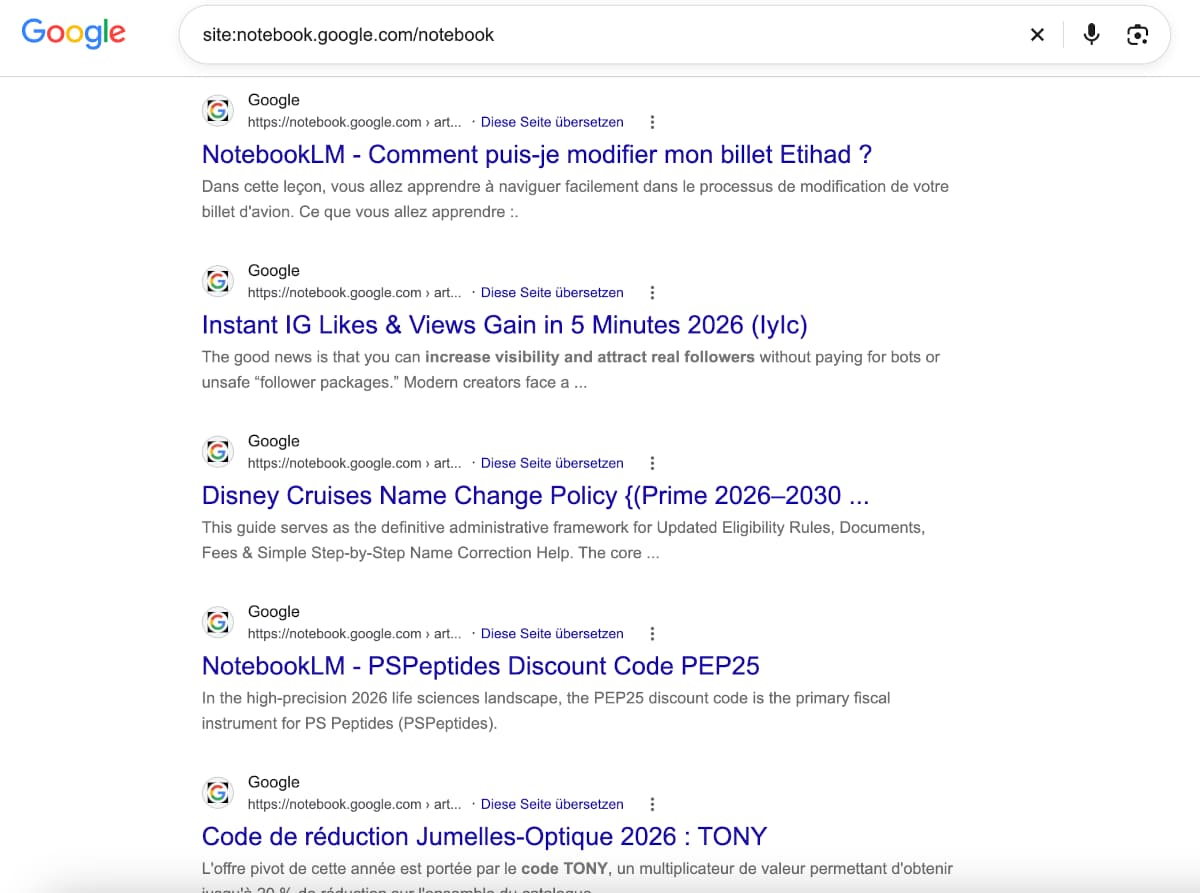Clear the search query with the X icon

click(1037, 35)
